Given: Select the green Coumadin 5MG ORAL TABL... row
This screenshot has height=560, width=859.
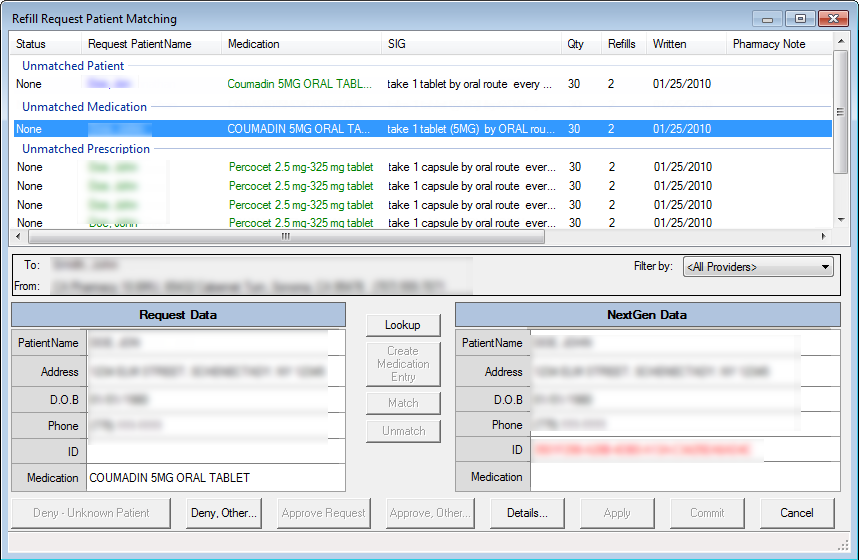Looking at the screenshot, I should [x=422, y=84].
